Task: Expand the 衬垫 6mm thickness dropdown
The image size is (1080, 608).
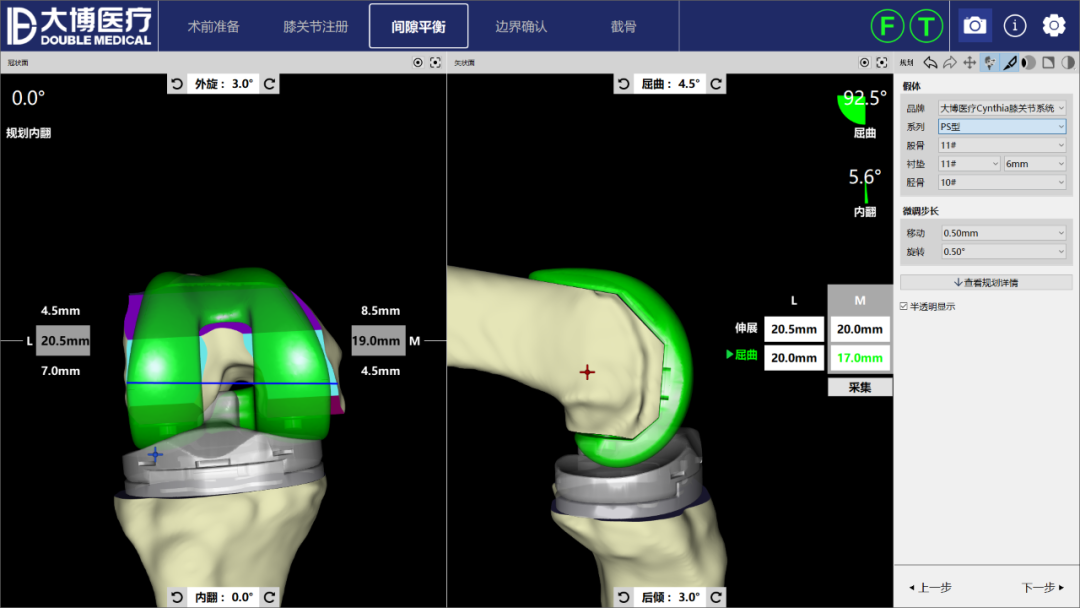Action: click(x=1035, y=164)
